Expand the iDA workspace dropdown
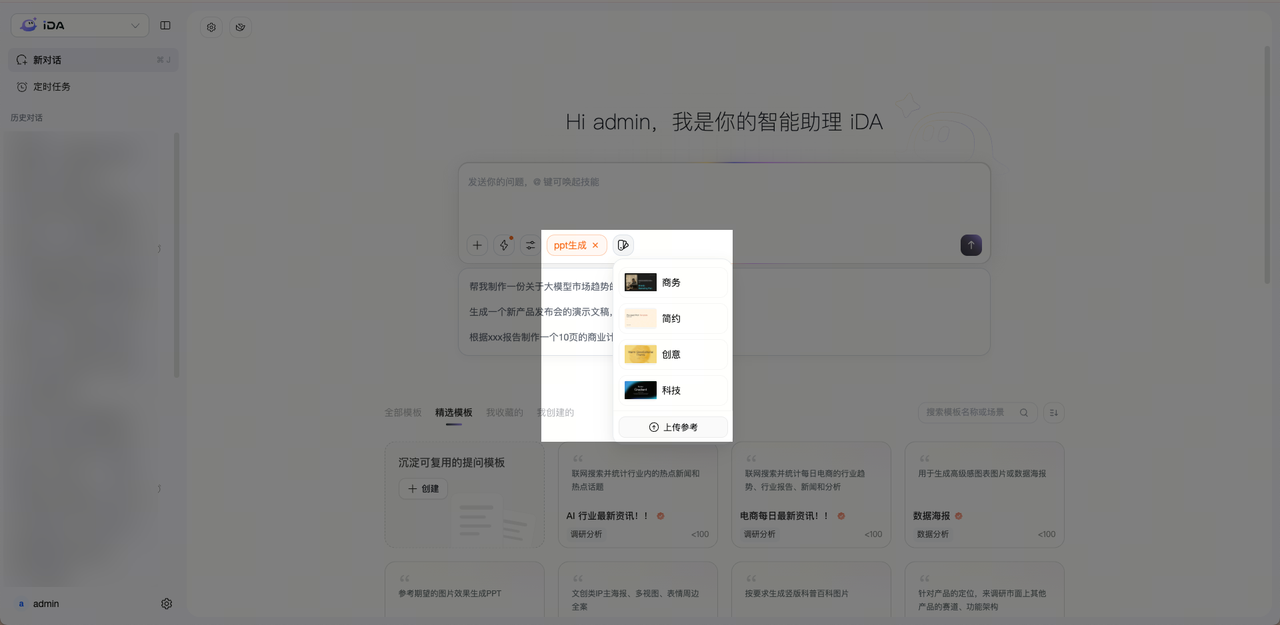The height and width of the screenshot is (625, 1280). pos(80,25)
